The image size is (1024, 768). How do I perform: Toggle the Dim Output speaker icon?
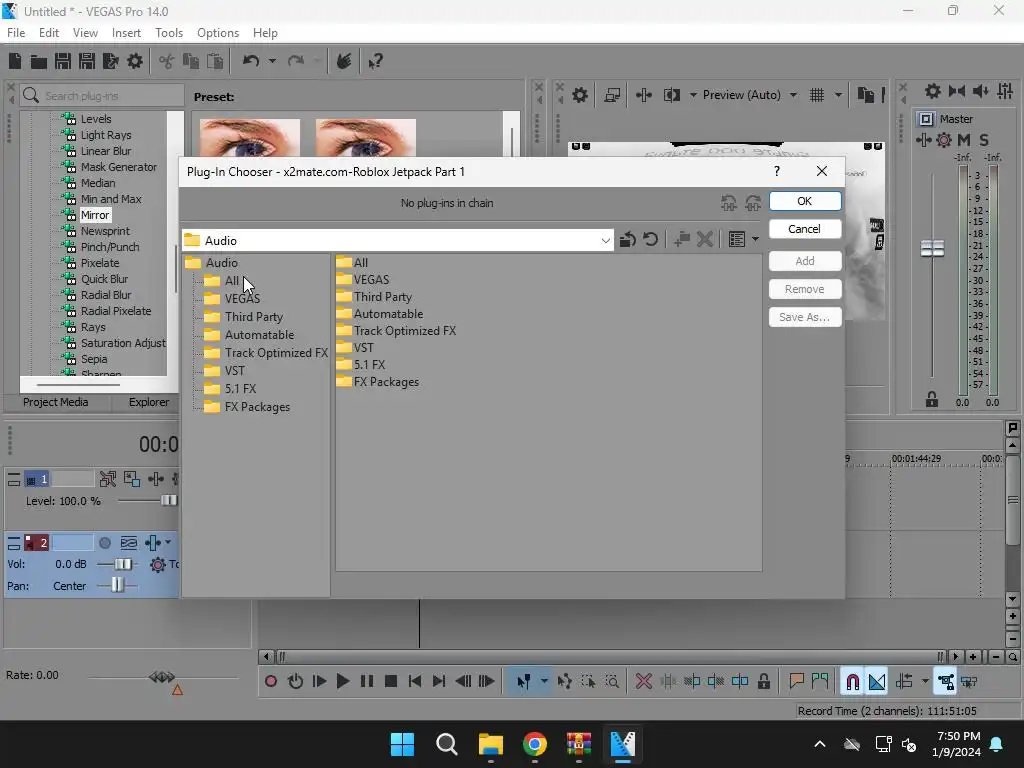click(x=980, y=91)
